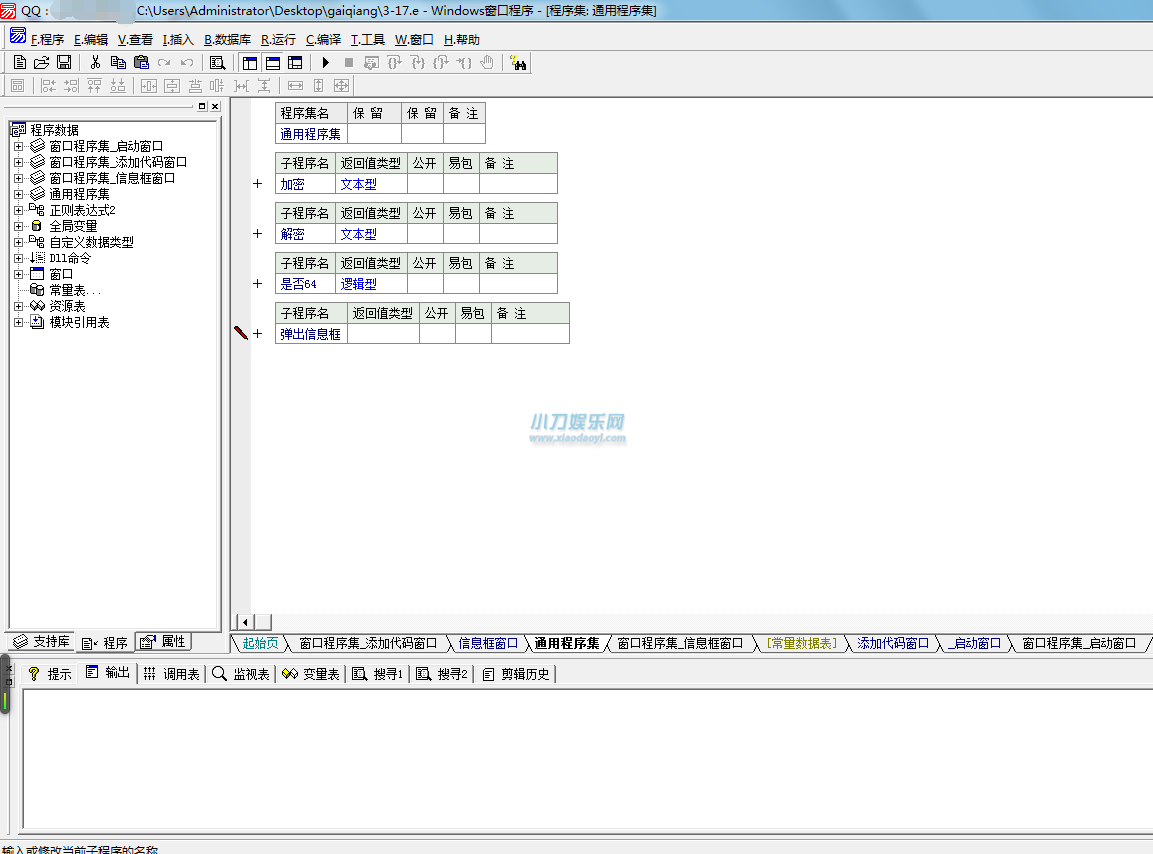Switch to the 剪辑历史 output tab
This screenshot has height=854, width=1153.
pos(515,674)
